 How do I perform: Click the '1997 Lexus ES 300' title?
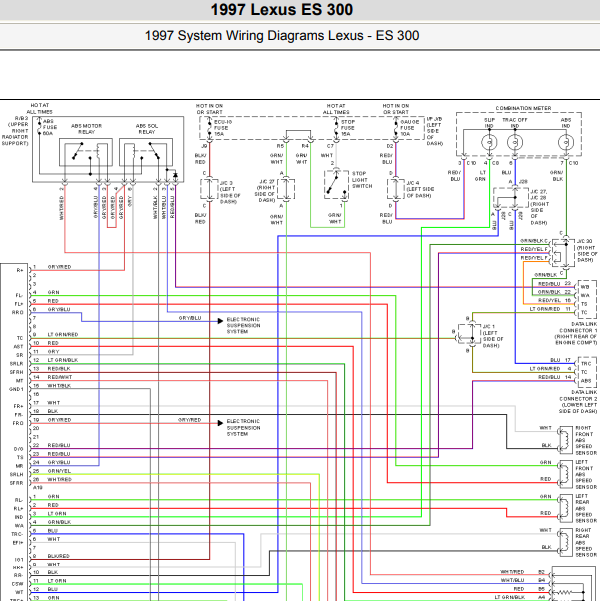click(x=282, y=10)
